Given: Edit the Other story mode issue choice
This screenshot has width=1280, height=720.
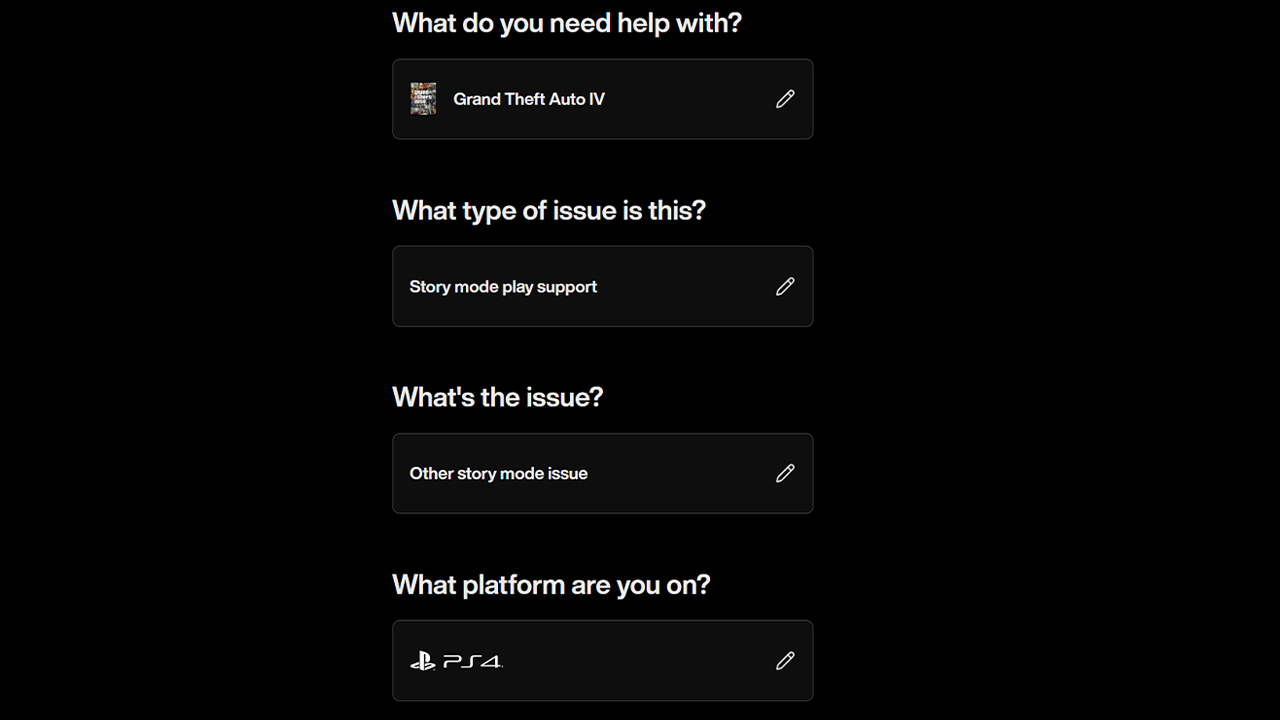Looking at the screenshot, I should click(x=785, y=473).
